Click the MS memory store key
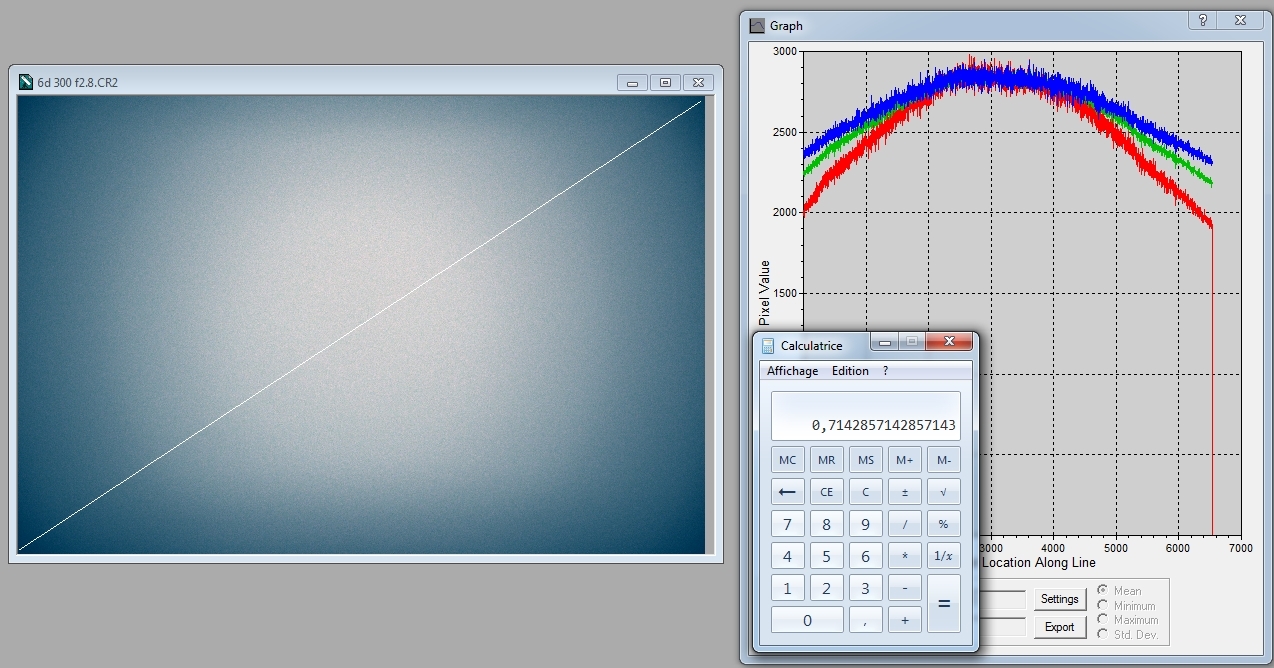Viewport: 1274px width, 668px height. [x=865, y=460]
